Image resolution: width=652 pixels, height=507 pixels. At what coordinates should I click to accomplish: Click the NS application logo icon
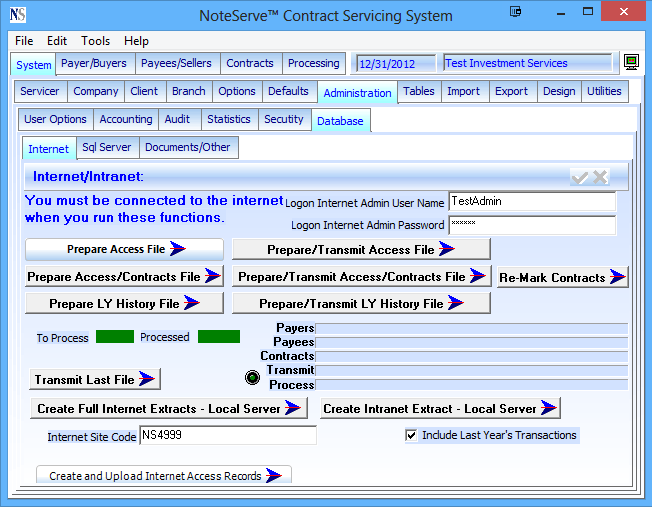tap(17, 15)
